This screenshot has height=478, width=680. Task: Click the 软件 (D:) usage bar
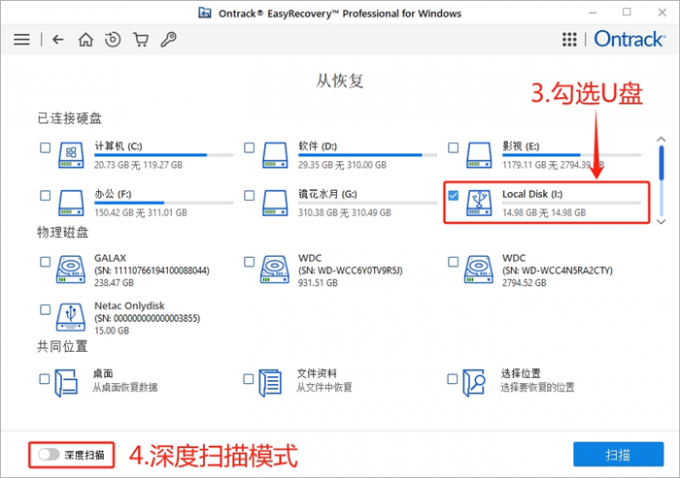[367, 155]
